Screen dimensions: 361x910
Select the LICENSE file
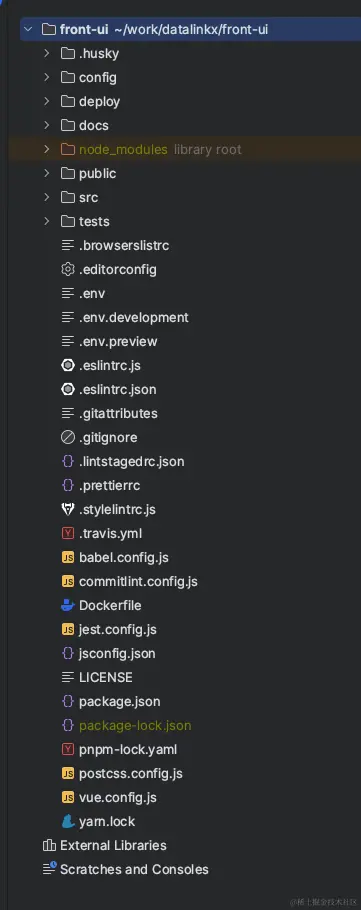(106, 677)
